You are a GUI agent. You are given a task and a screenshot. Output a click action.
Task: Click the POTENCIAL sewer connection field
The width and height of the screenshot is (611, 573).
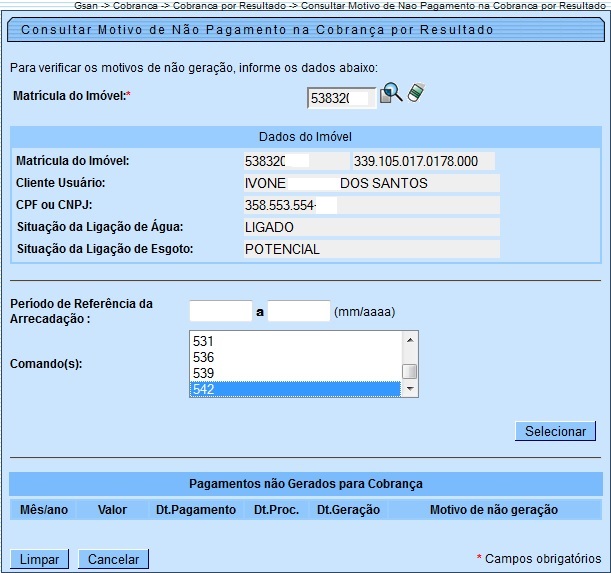tap(371, 249)
